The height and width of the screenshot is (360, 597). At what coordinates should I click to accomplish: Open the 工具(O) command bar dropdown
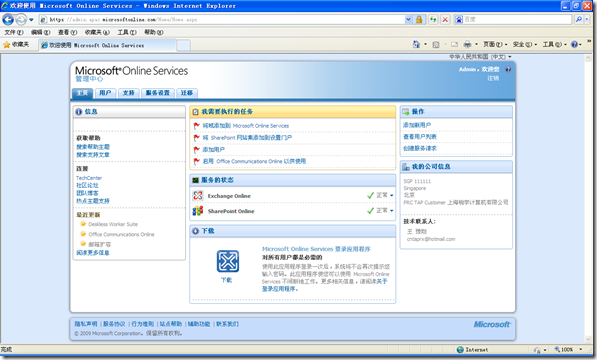[x=555, y=45]
